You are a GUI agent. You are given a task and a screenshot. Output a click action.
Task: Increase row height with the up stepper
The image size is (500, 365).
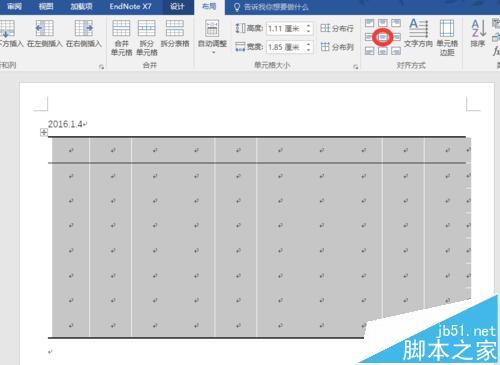tap(309, 26)
